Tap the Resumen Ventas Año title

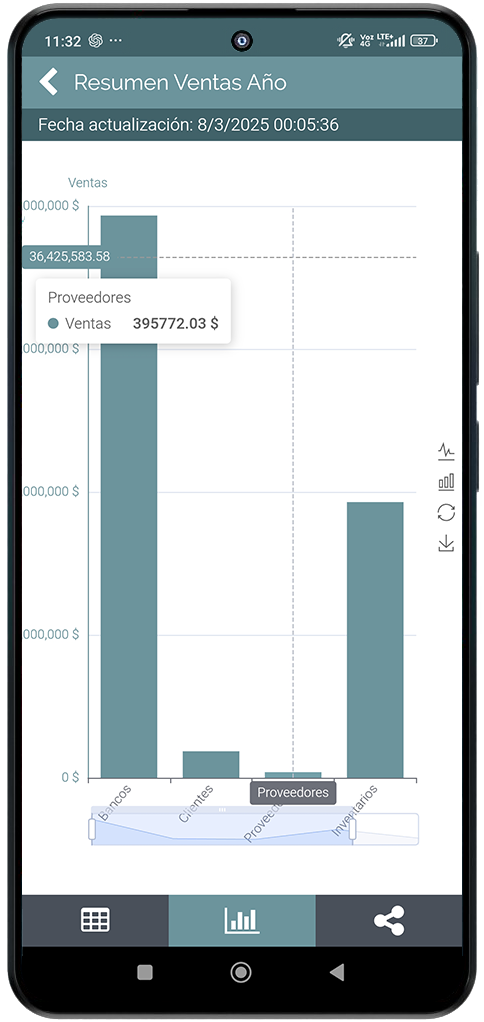pos(180,83)
